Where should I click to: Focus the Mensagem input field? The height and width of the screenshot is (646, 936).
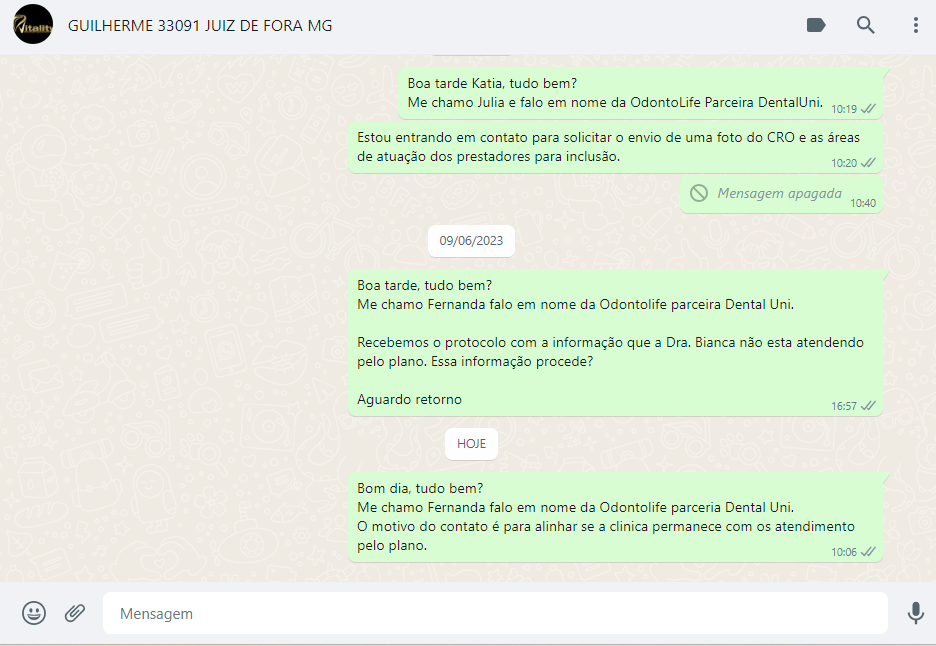click(495, 613)
